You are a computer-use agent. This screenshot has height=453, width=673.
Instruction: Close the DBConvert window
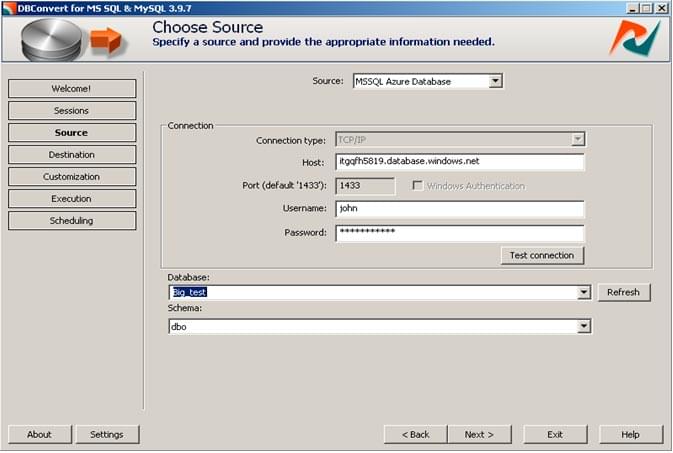[661, 8]
